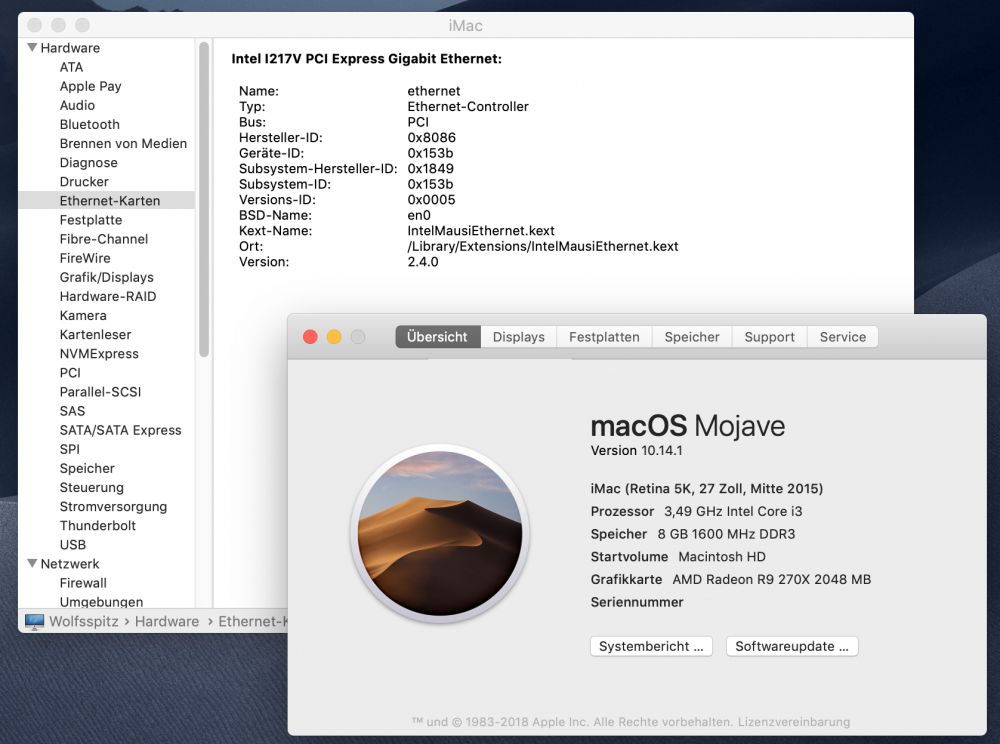Minimize the About This Mac window
This screenshot has height=744, width=1000.
click(334, 337)
